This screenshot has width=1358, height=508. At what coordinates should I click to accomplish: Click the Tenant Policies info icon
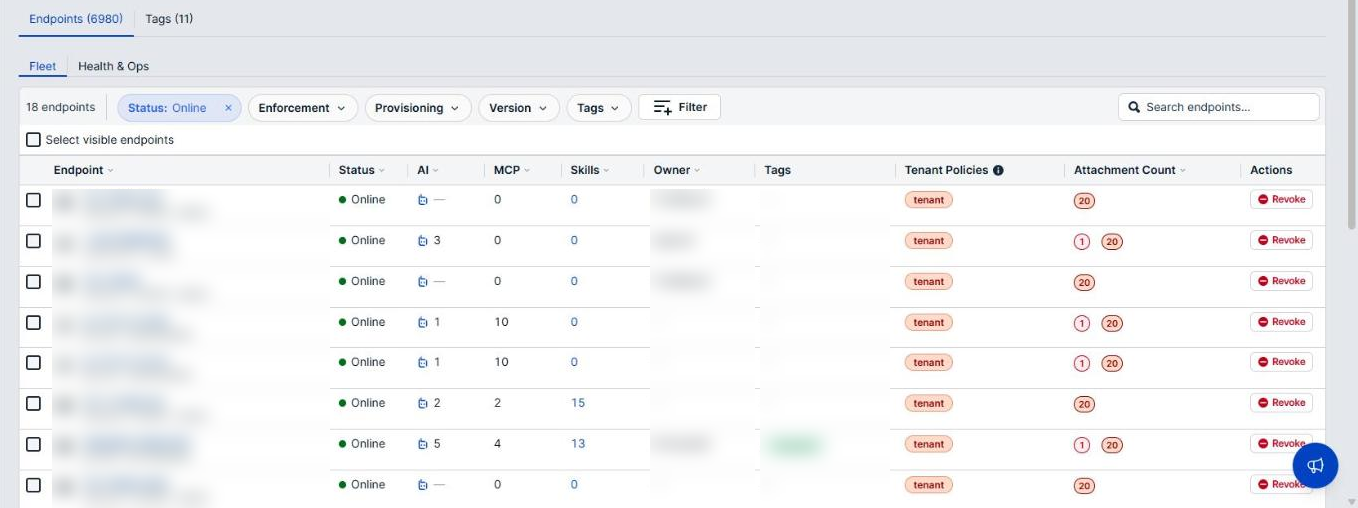coord(998,171)
